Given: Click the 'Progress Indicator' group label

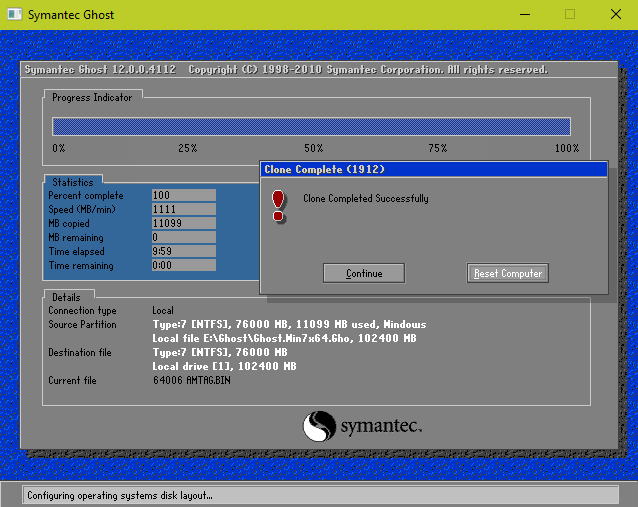Looking at the screenshot, I should [x=92, y=98].
